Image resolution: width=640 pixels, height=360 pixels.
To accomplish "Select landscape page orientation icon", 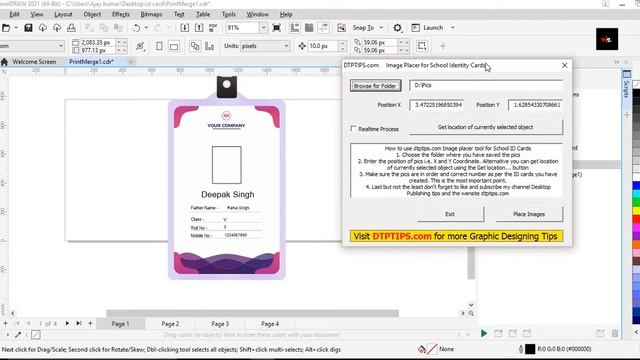I will (174, 46).
